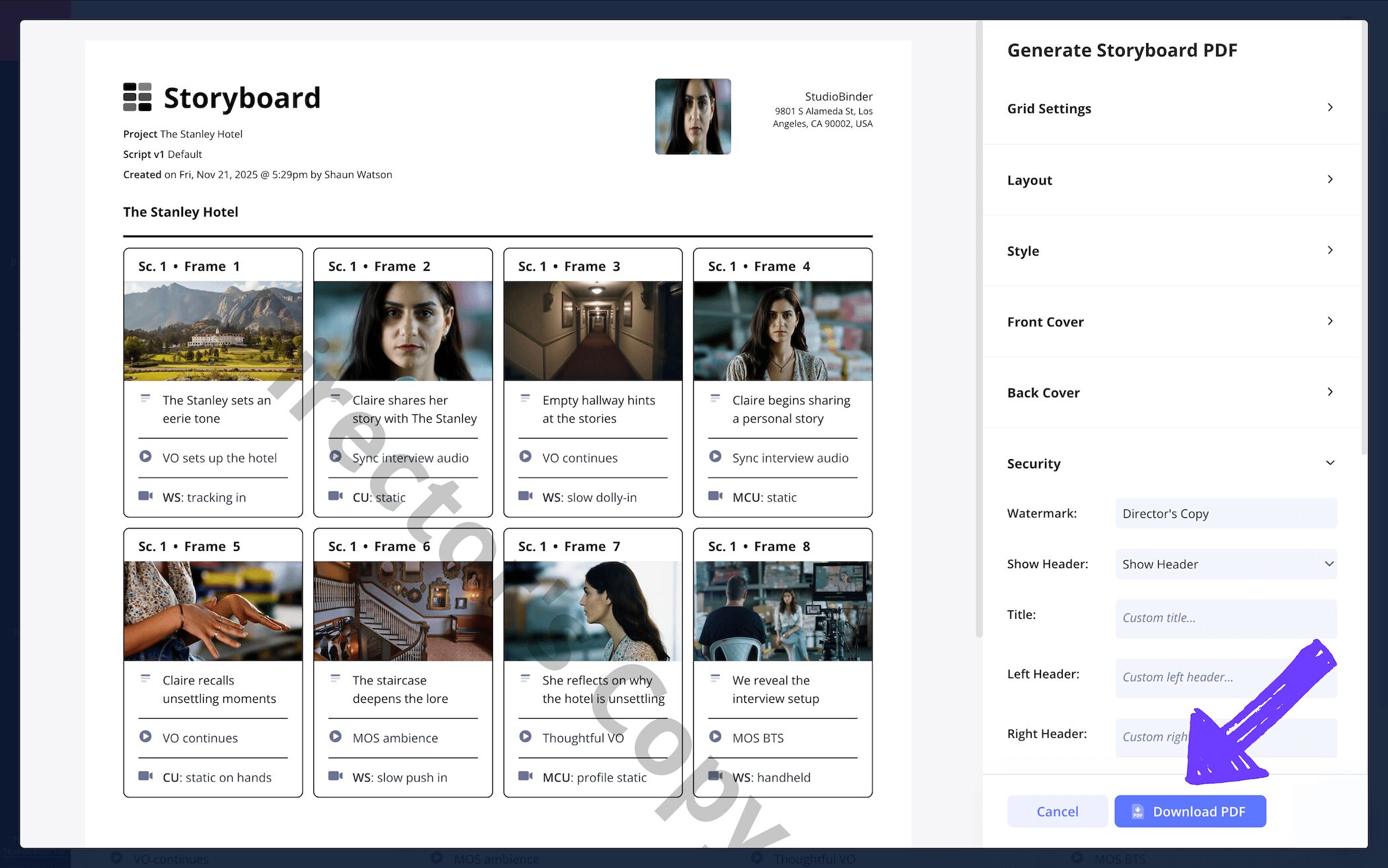Edit the Watermark field containing "Director's Copy"
1388x868 pixels.
click(1225, 513)
